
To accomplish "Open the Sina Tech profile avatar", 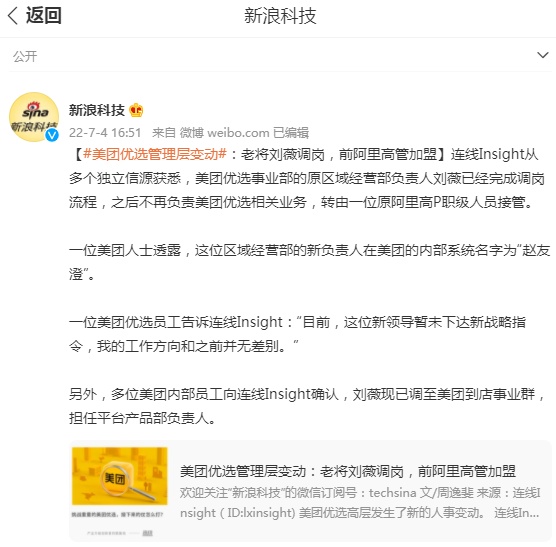I will coord(34,117).
